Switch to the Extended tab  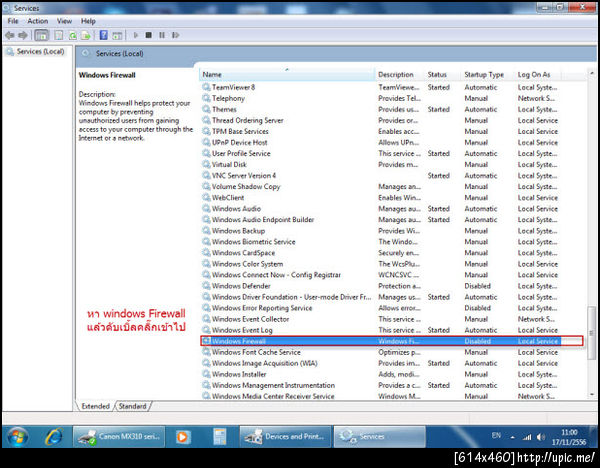tap(95, 406)
